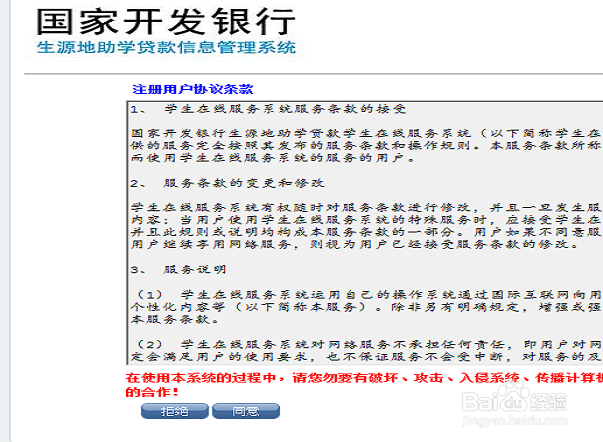Click the line '2、 服务条款的变更和修改'
Image resolution: width=603 pixels, height=442 pixels.
227,183
